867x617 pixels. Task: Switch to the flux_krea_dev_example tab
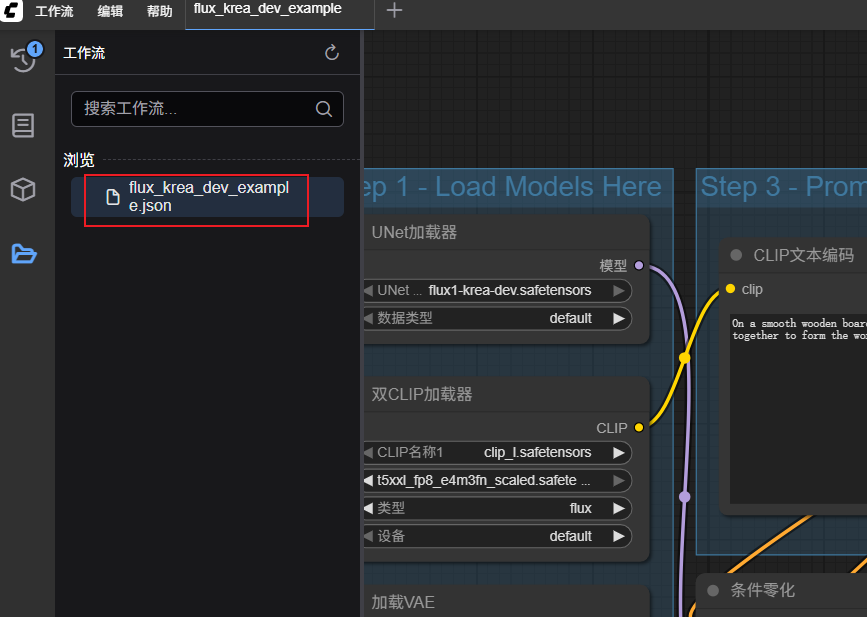click(267, 9)
